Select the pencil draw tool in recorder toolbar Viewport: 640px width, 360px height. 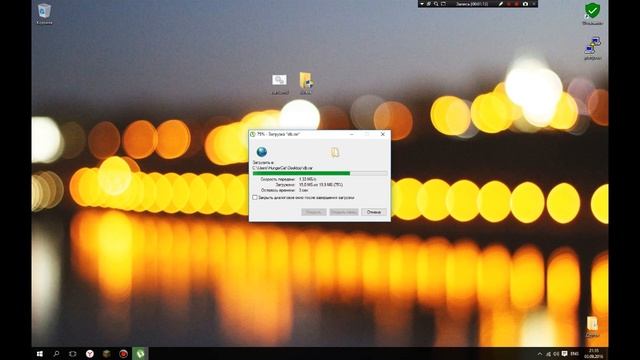point(501,4)
